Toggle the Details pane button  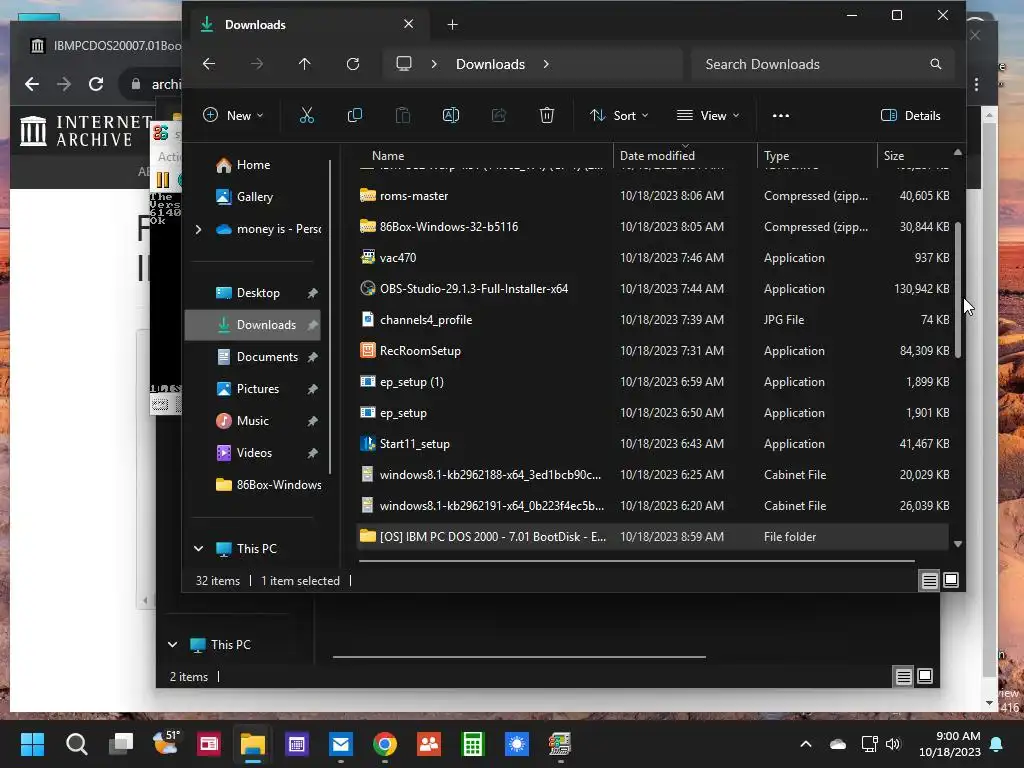point(910,116)
